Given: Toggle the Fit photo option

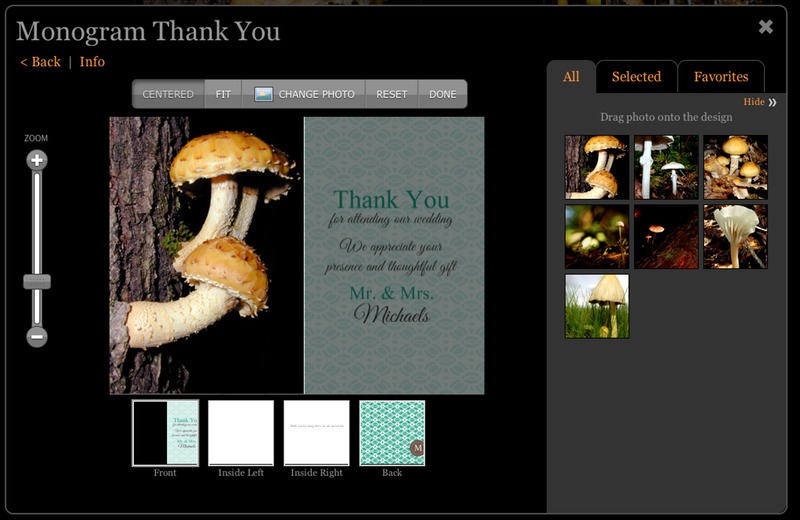Looking at the screenshot, I should (x=223, y=94).
